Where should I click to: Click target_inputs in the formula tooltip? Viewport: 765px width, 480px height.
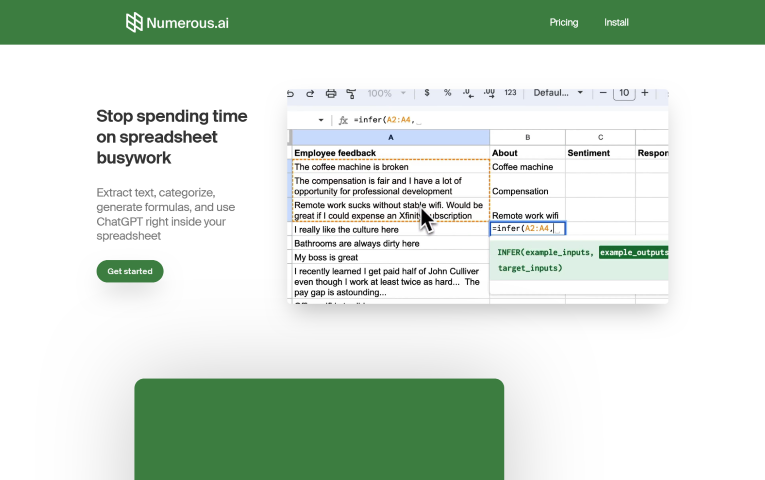(530, 268)
